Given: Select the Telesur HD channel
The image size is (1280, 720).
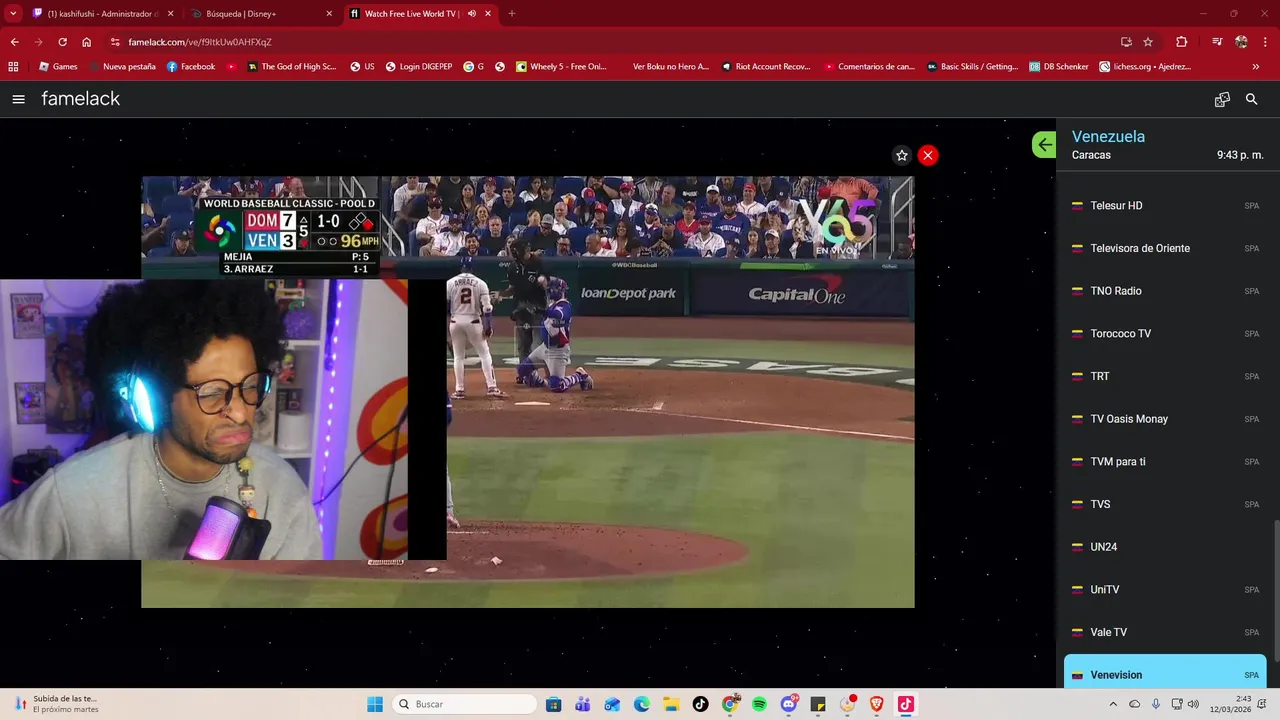Looking at the screenshot, I should (1165, 205).
